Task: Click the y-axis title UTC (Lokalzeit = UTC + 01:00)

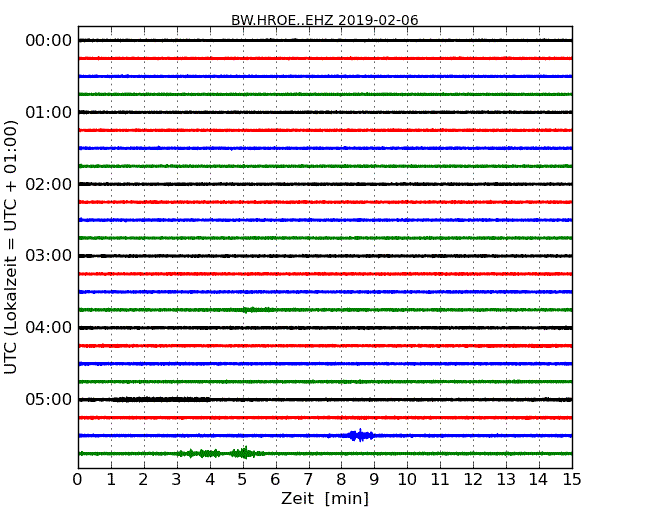Action: click(10, 247)
